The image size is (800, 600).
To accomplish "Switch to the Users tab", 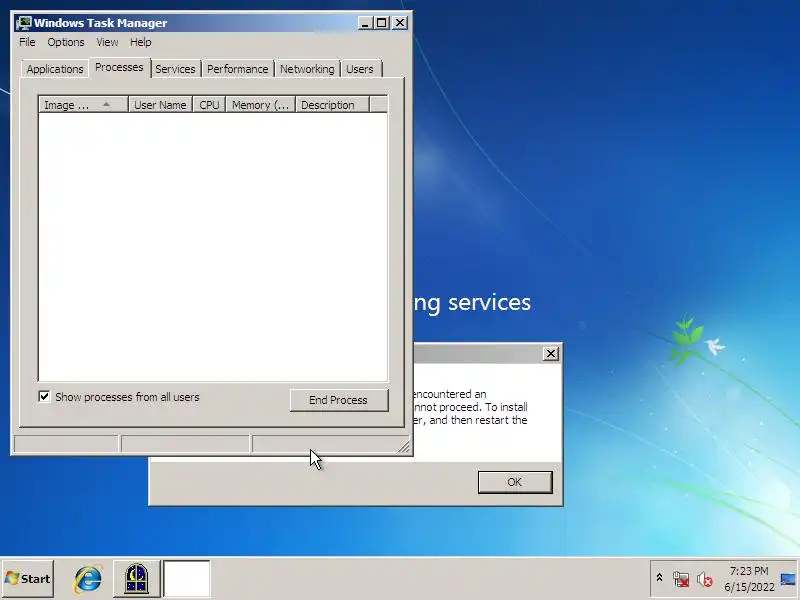I will [360, 69].
